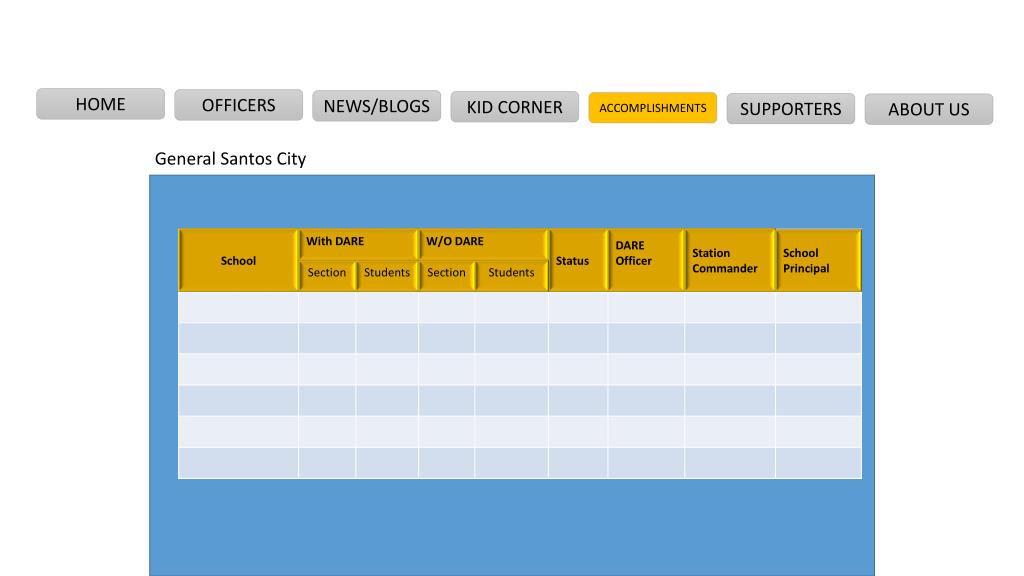Click the With DARE header

pos(359,244)
